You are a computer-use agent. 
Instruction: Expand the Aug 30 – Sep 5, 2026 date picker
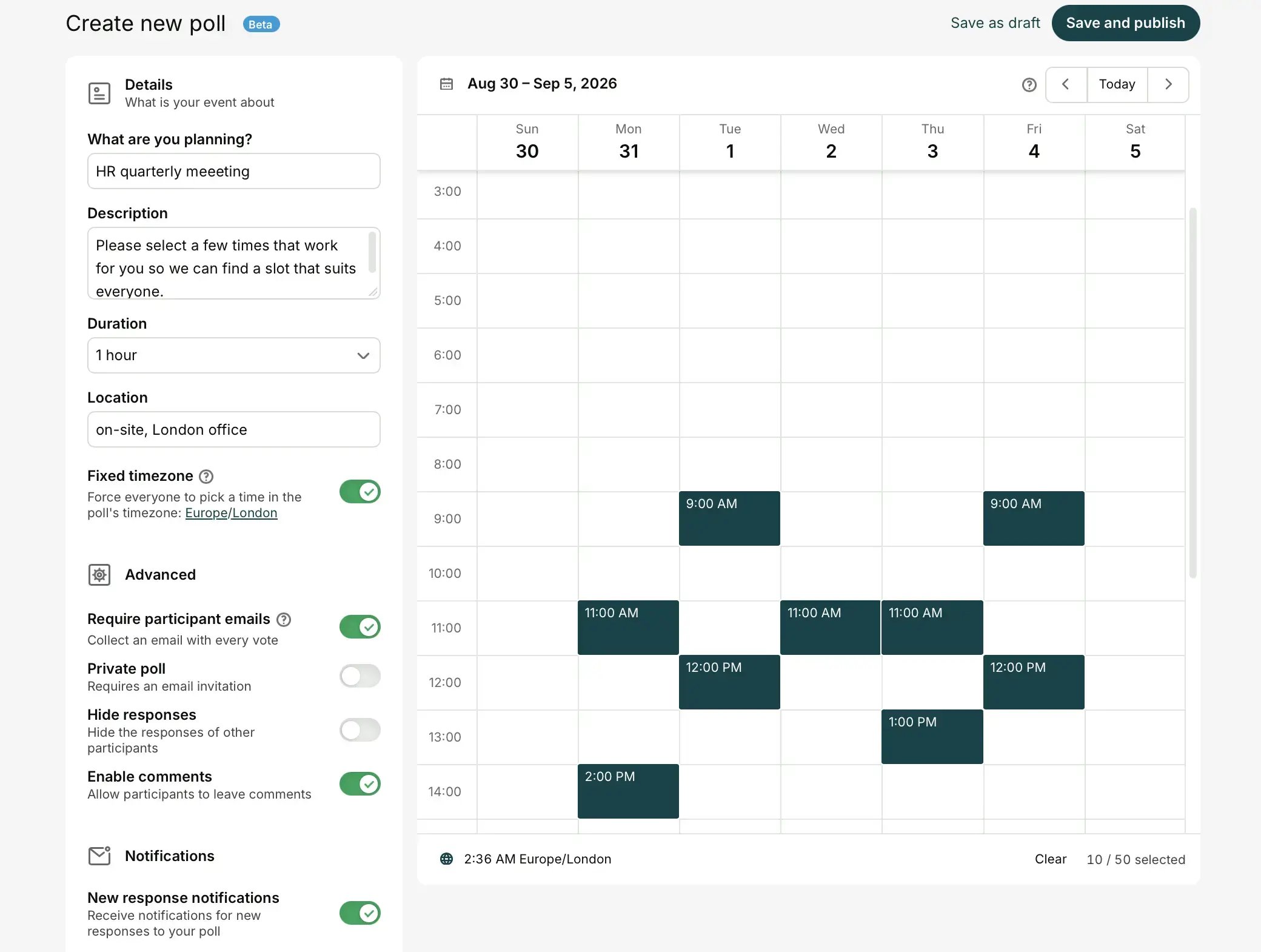tap(542, 84)
